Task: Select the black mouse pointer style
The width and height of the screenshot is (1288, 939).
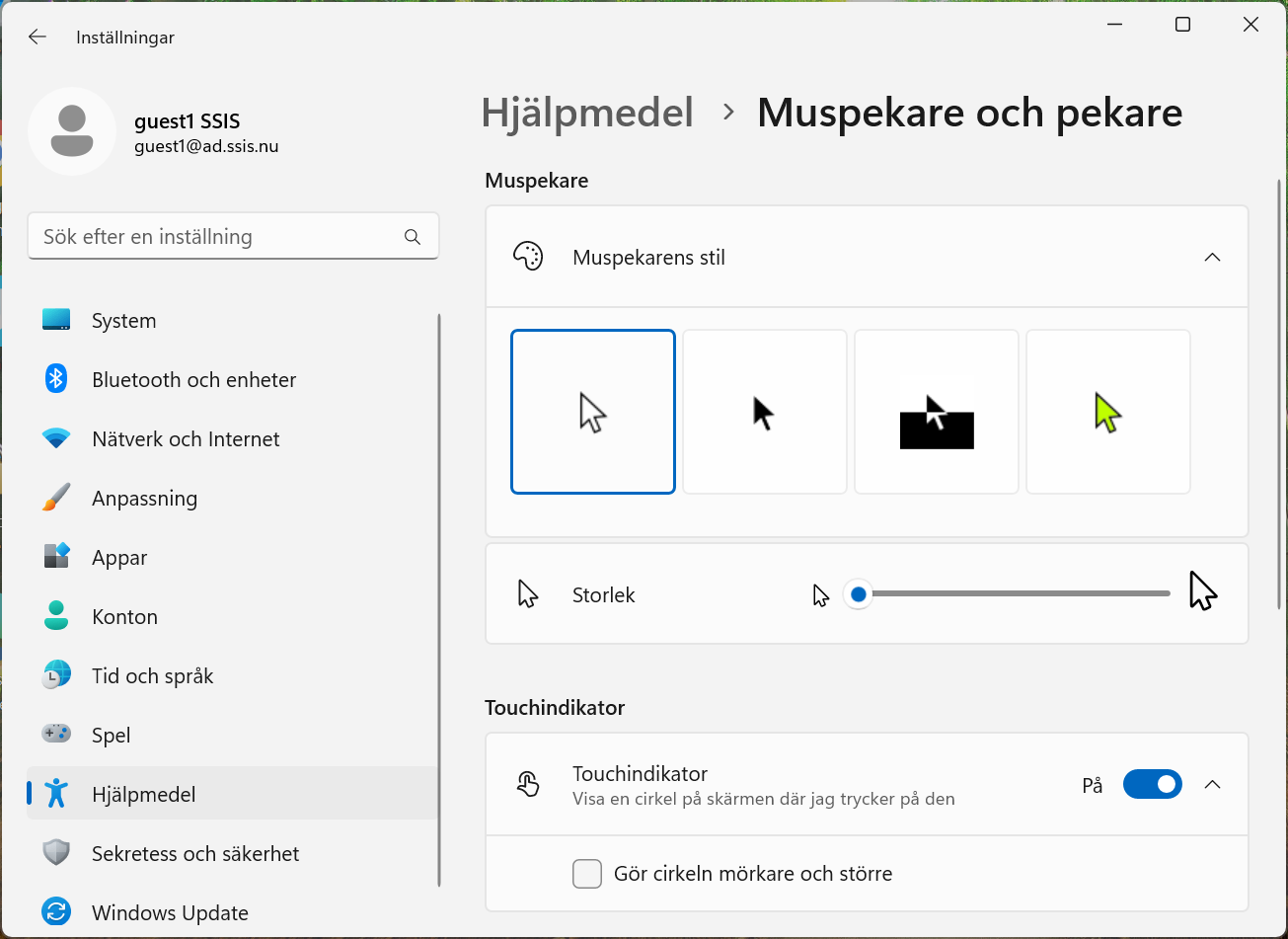Action: 765,412
